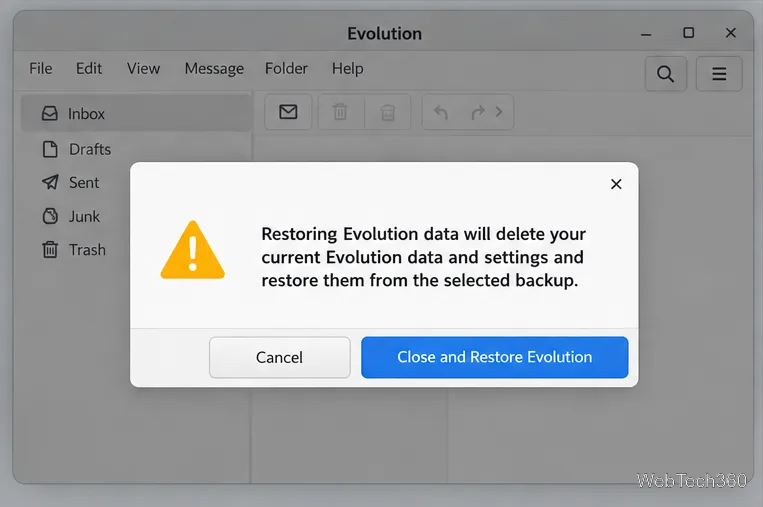Select the Inbox folder
Image resolution: width=763 pixels, height=507 pixels.
click(x=136, y=113)
